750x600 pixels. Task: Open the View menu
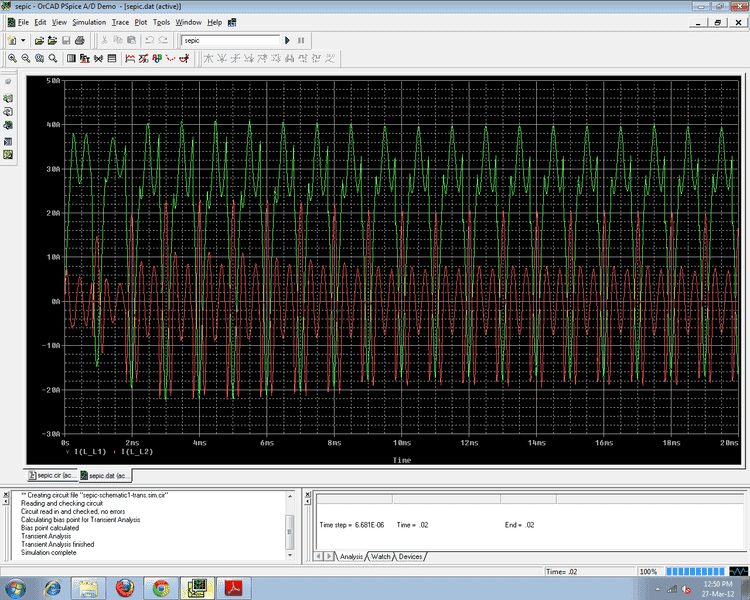[59, 22]
